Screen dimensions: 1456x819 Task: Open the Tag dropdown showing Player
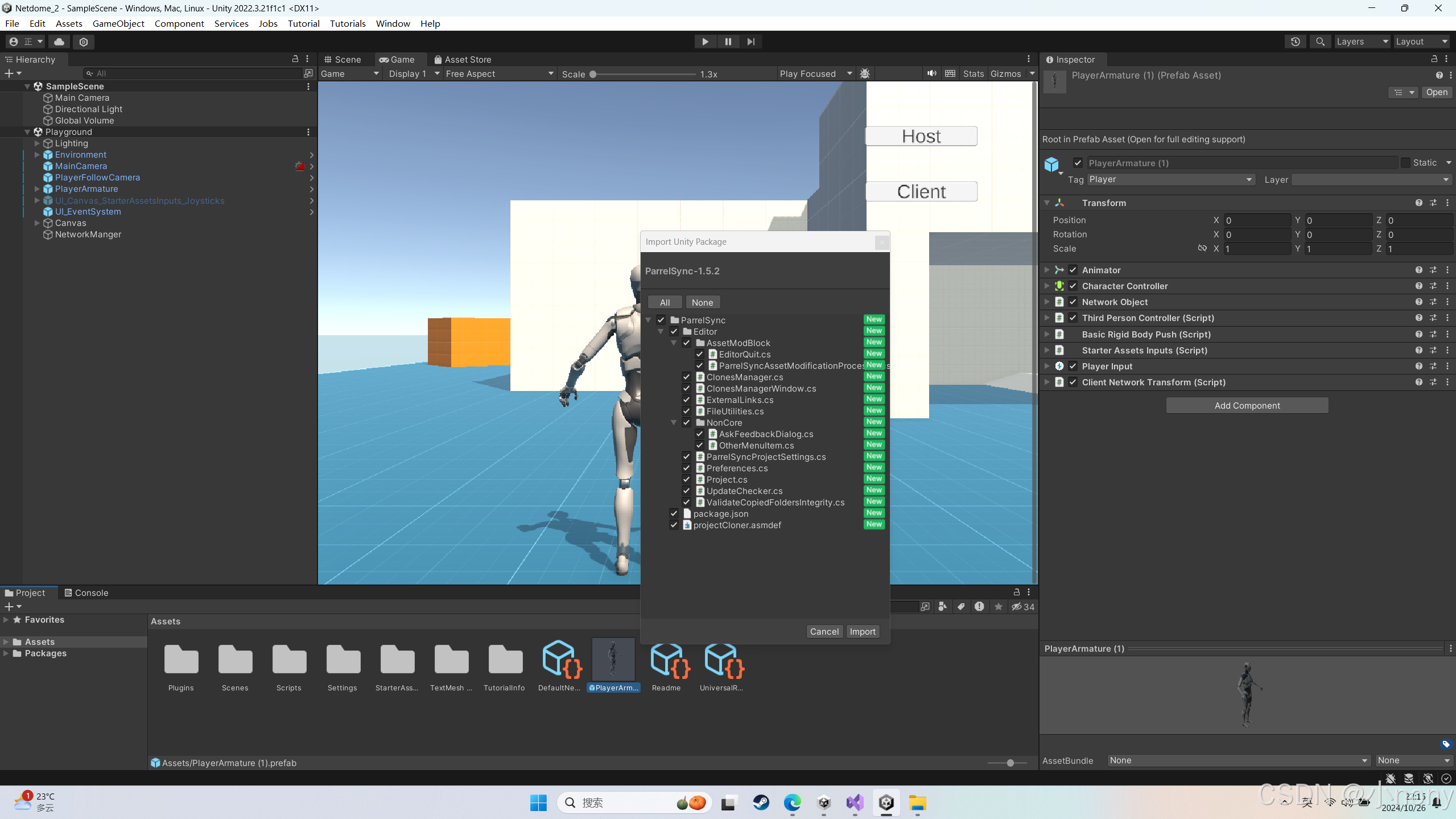pyautogui.click(x=1169, y=179)
